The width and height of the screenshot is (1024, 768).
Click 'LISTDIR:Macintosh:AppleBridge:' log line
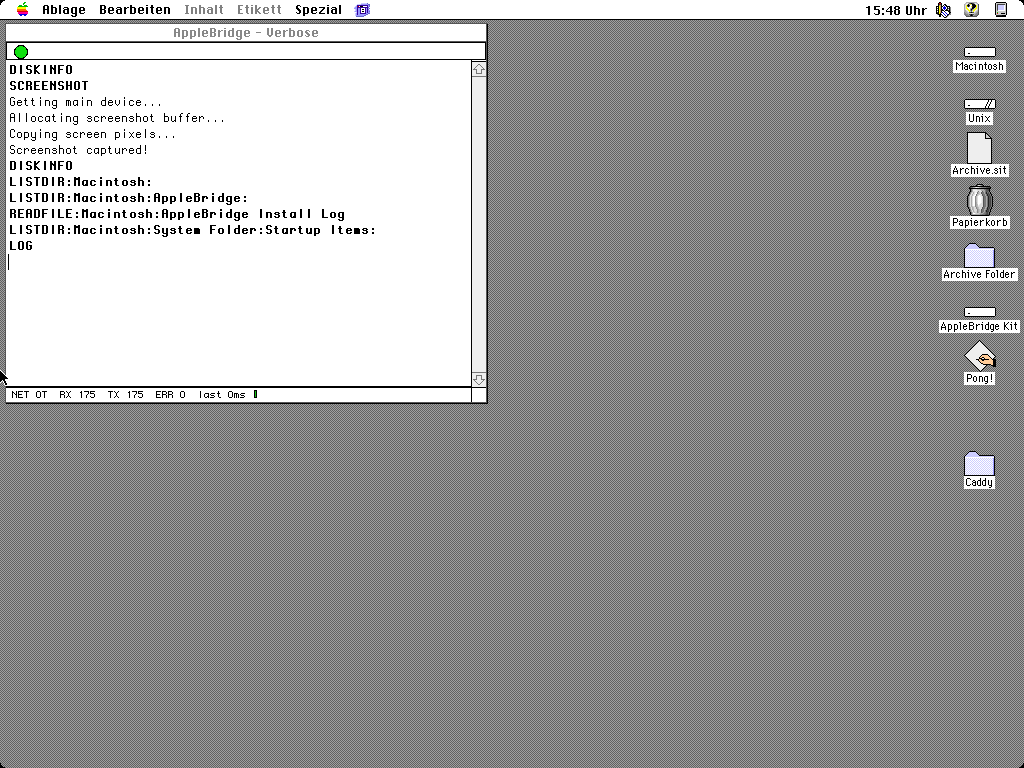tap(129, 198)
